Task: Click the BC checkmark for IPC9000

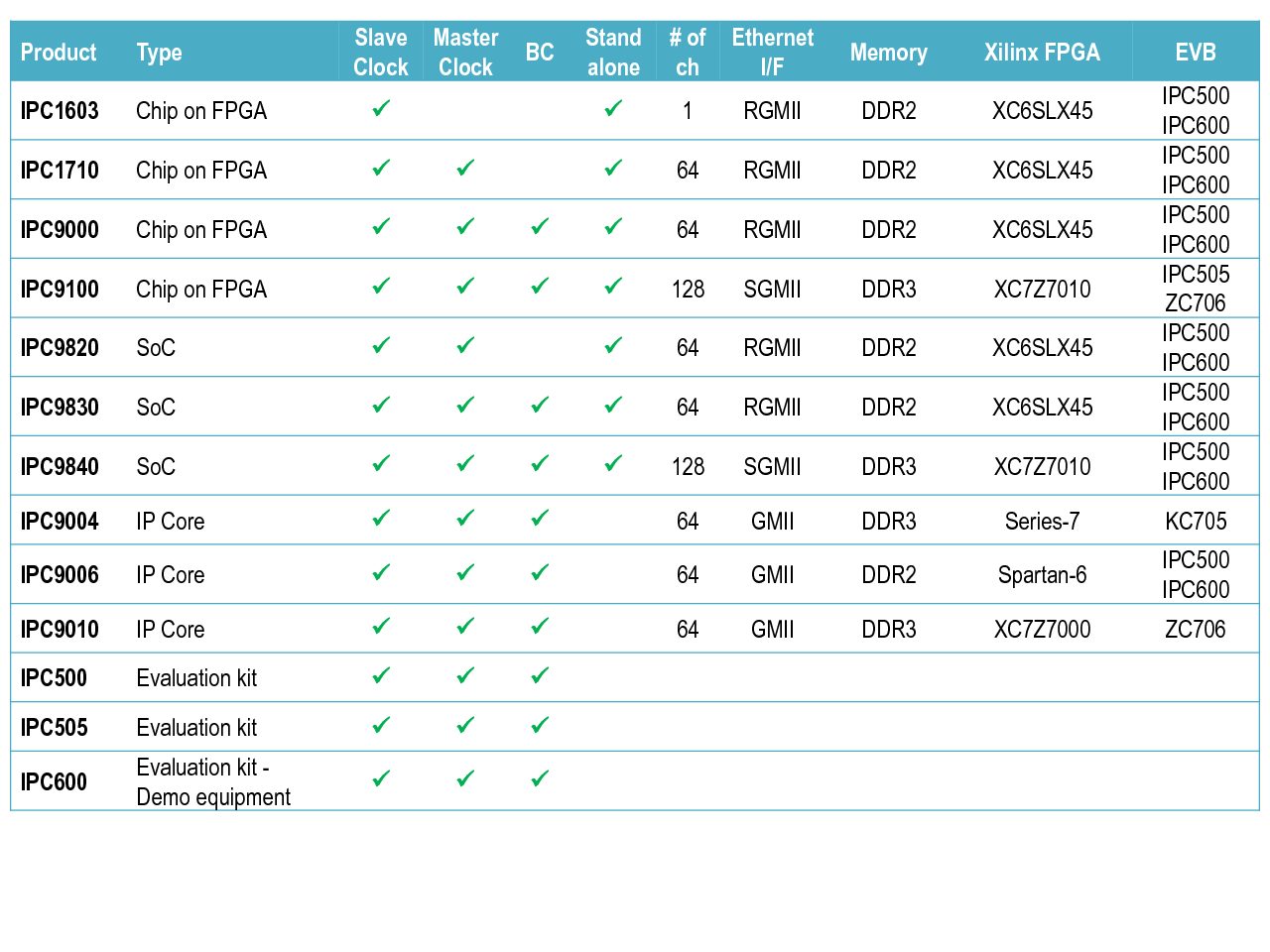Action: pyautogui.click(x=540, y=226)
